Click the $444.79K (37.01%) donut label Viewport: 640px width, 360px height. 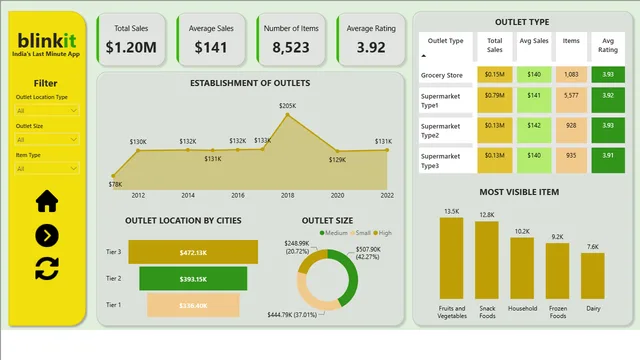(292, 315)
